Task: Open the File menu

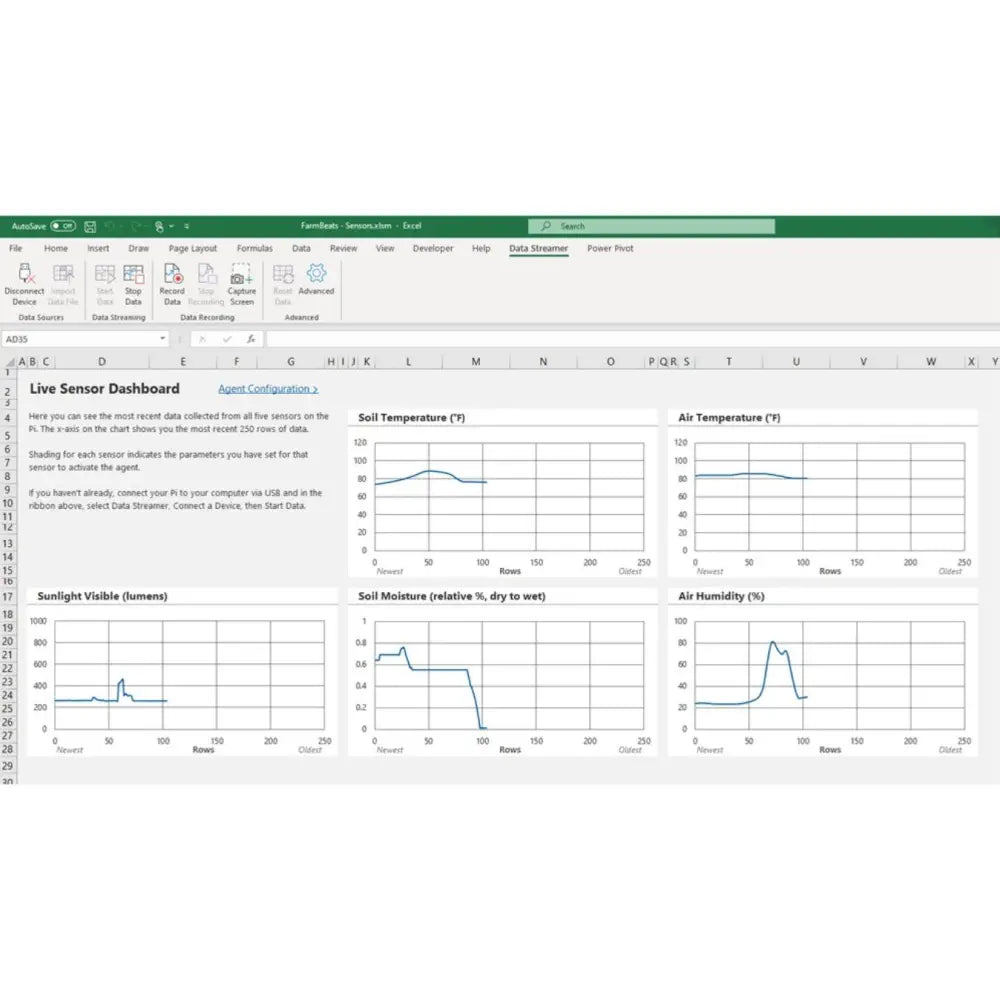Action: click(16, 248)
